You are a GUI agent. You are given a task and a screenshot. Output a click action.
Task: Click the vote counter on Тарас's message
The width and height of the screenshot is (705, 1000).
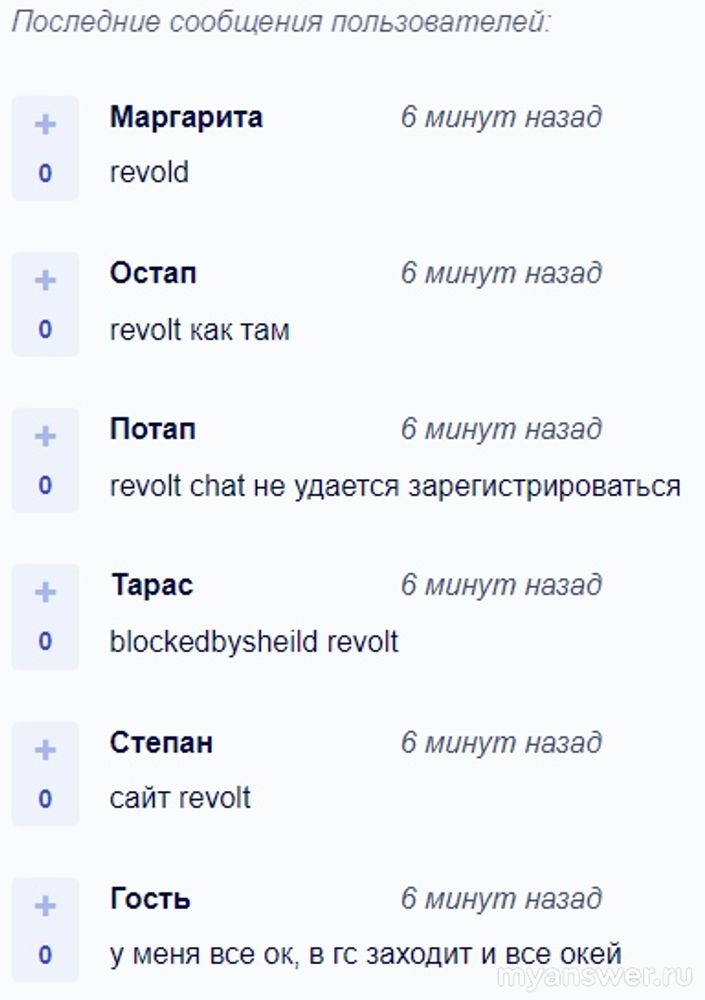pos(45,641)
